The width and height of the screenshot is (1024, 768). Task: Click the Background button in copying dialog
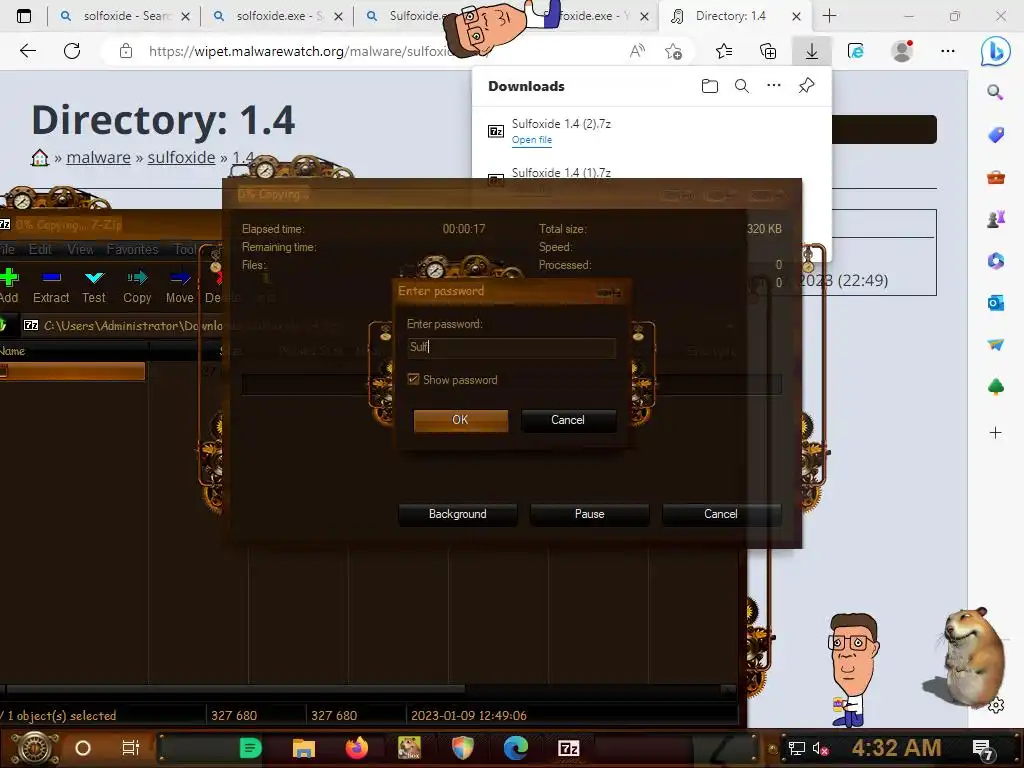(457, 514)
